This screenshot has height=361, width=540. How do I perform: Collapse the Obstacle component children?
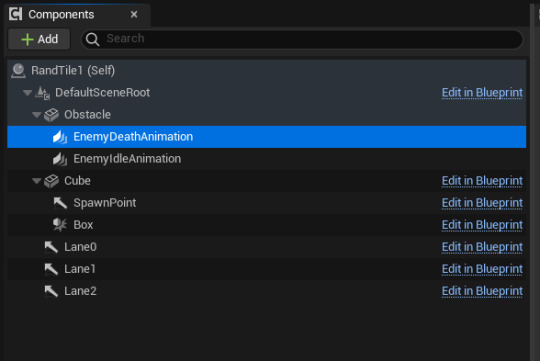click(x=37, y=115)
